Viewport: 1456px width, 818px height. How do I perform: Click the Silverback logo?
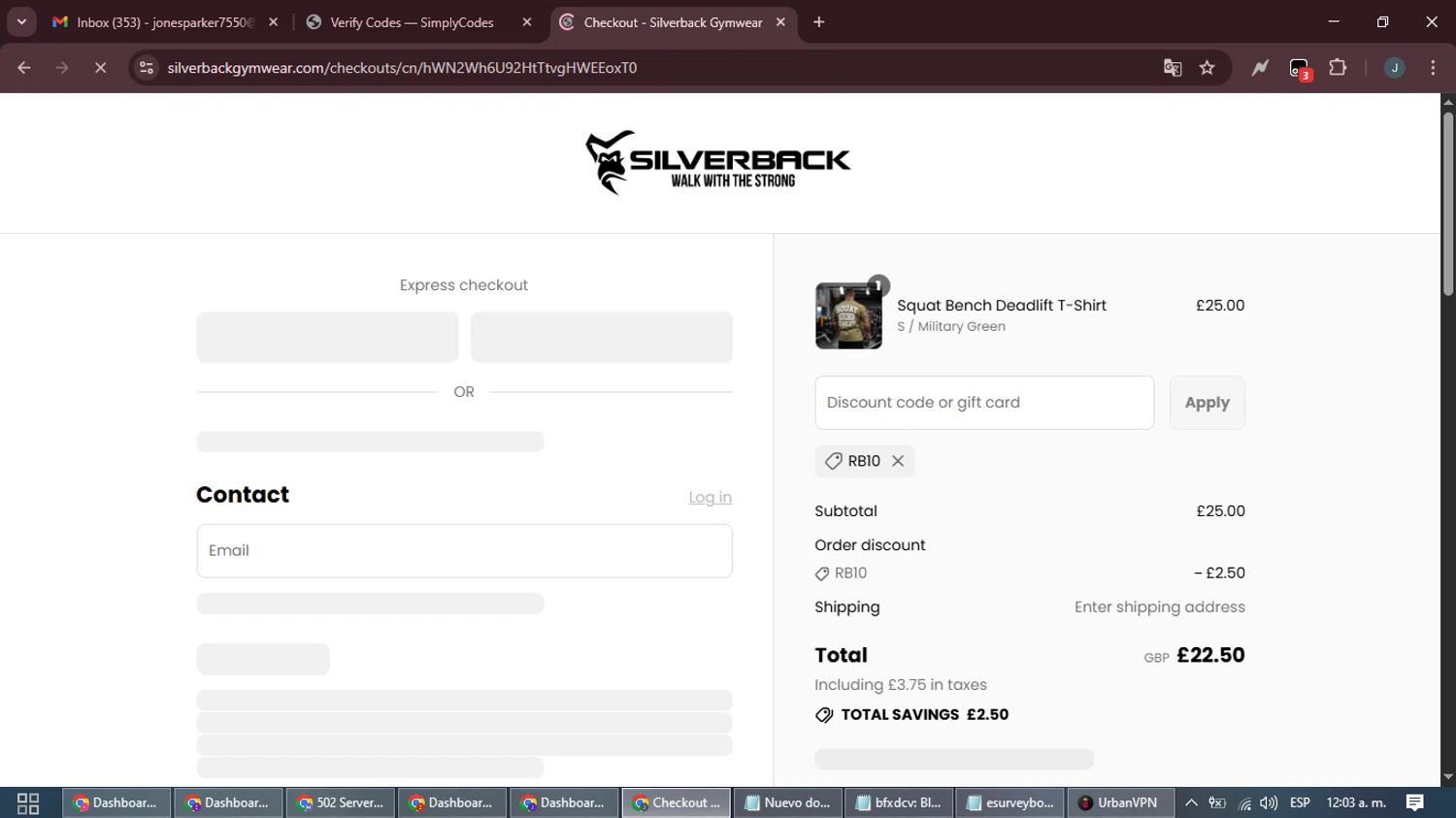pyautogui.click(x=718, y=162)
